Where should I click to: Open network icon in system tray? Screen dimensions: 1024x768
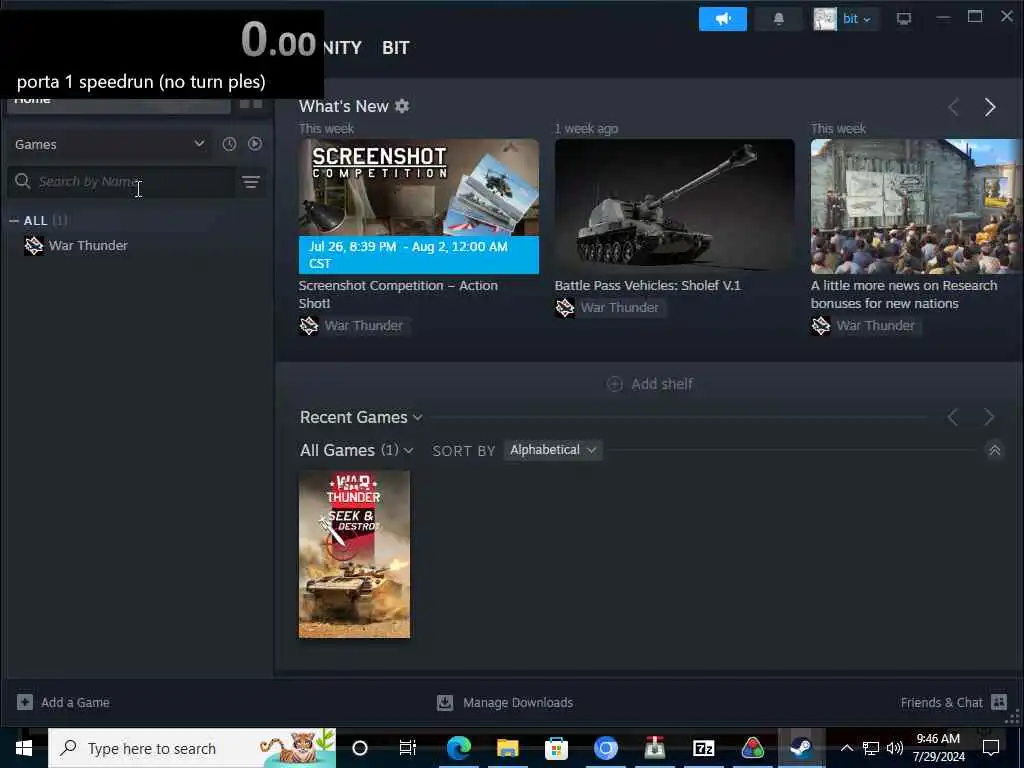(871, 748)
